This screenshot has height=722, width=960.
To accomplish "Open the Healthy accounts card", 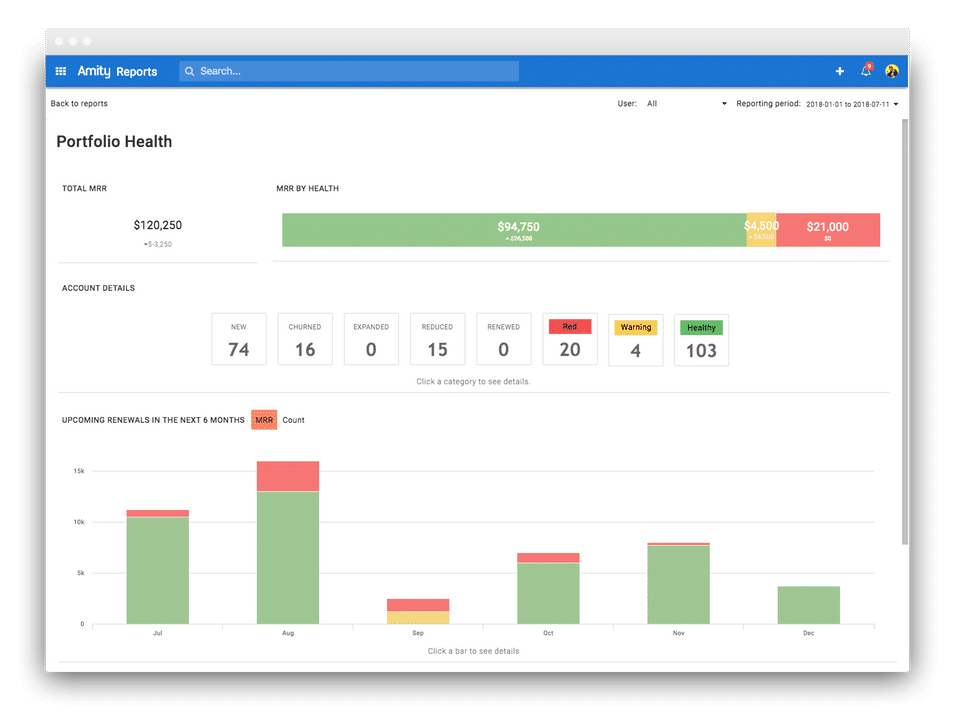I will (x=702, y=340).
